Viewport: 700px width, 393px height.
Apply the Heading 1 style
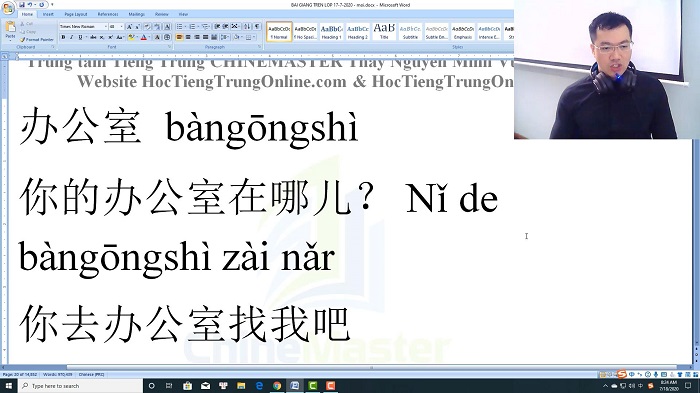(331, 32)
